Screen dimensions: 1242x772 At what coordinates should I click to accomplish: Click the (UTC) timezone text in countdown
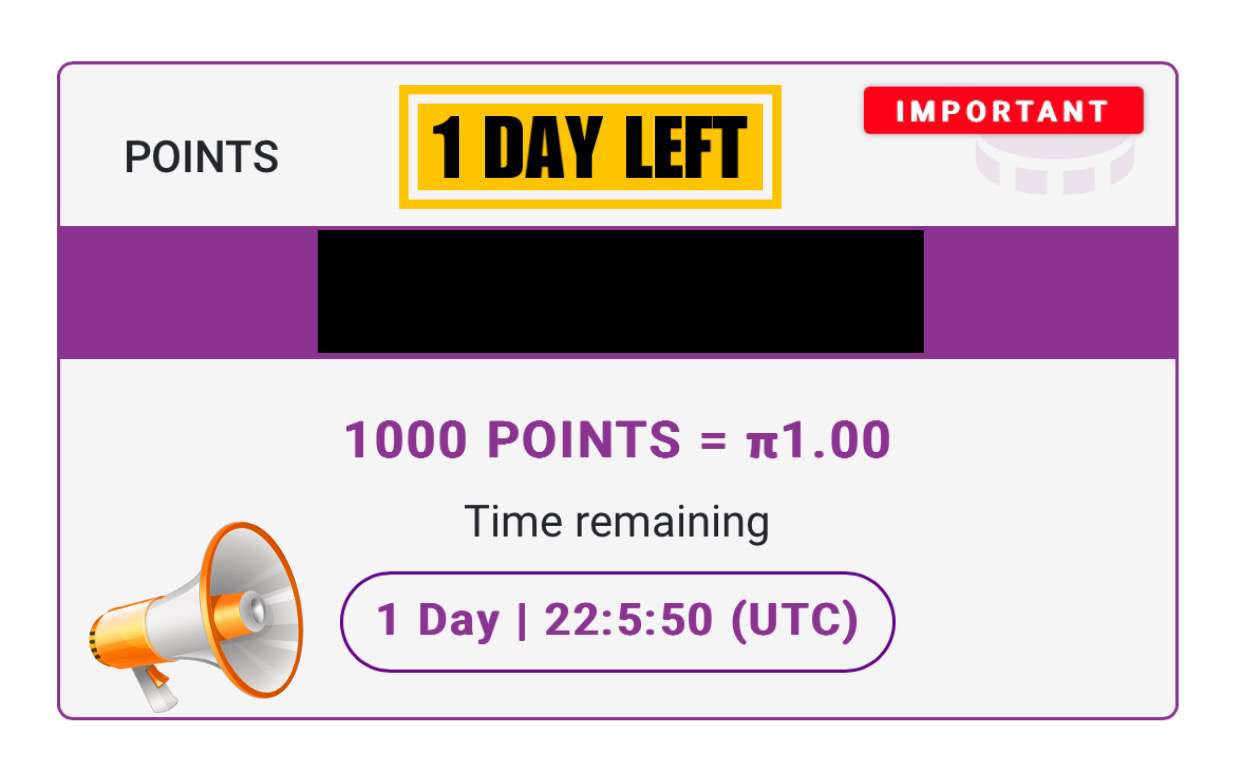(795, 621)
